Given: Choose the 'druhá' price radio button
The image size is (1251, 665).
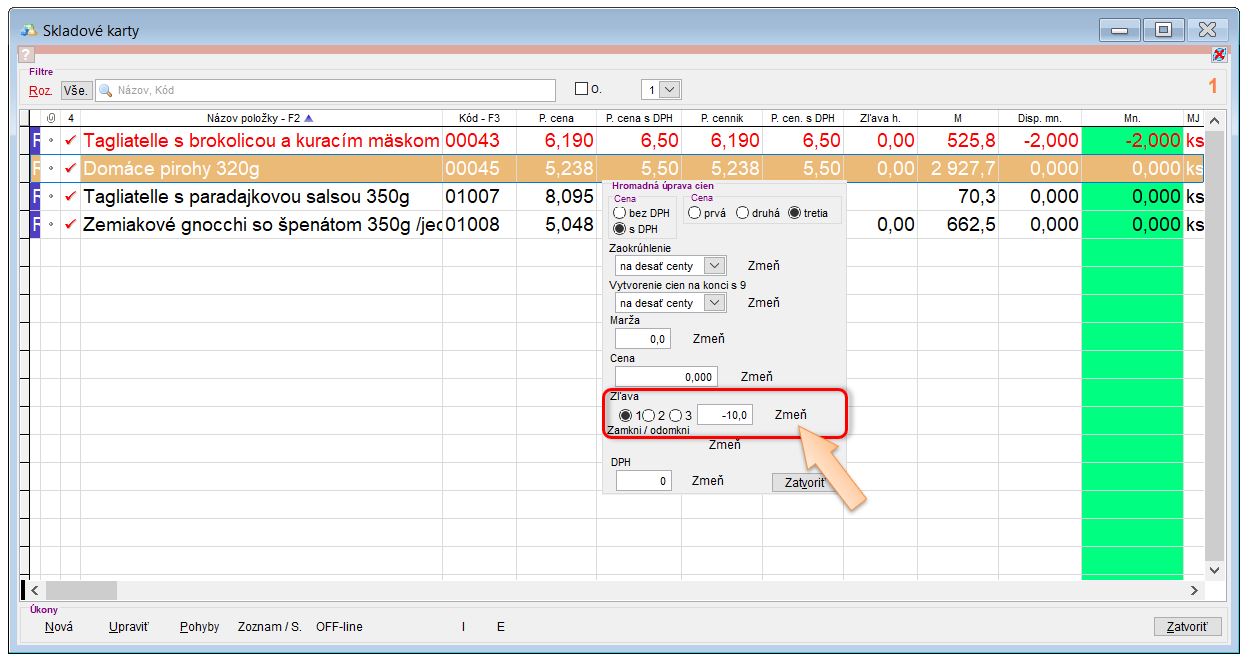Looking at the screenshot, I should [742, 213].
